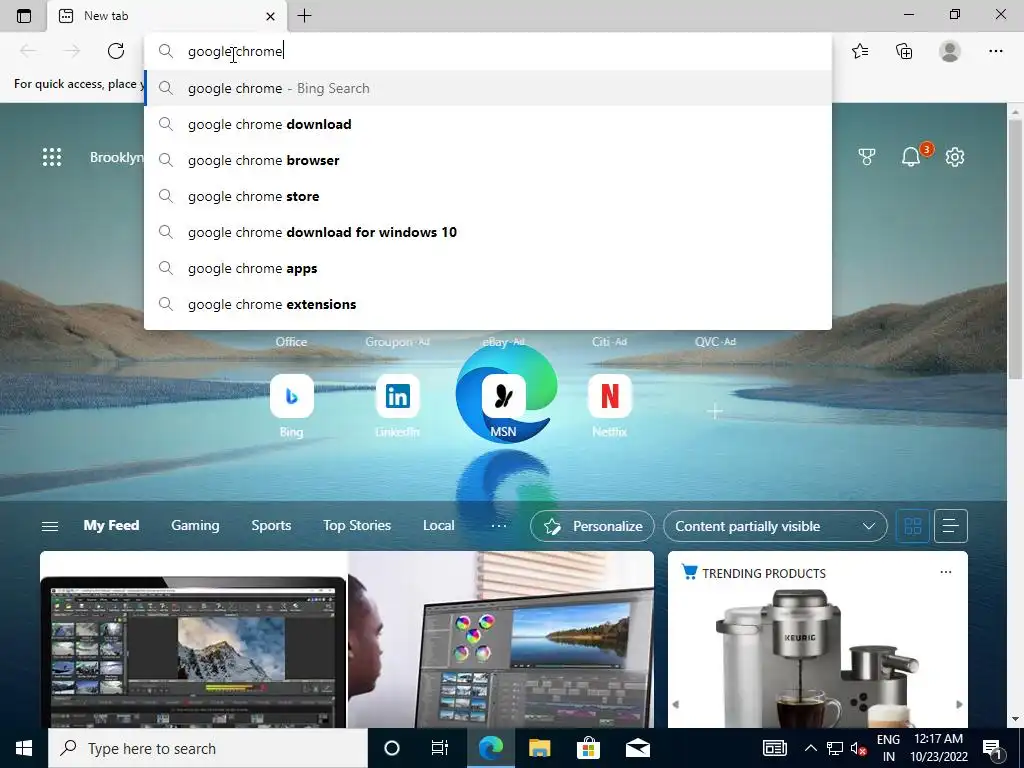Open Settings and more ellipsis menu

(995, 51)
